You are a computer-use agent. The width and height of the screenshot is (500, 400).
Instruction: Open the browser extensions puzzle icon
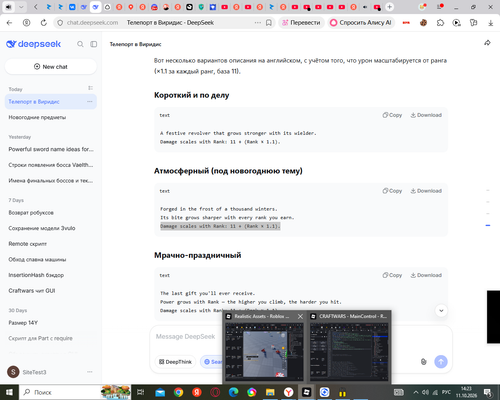tap(440, 23)
